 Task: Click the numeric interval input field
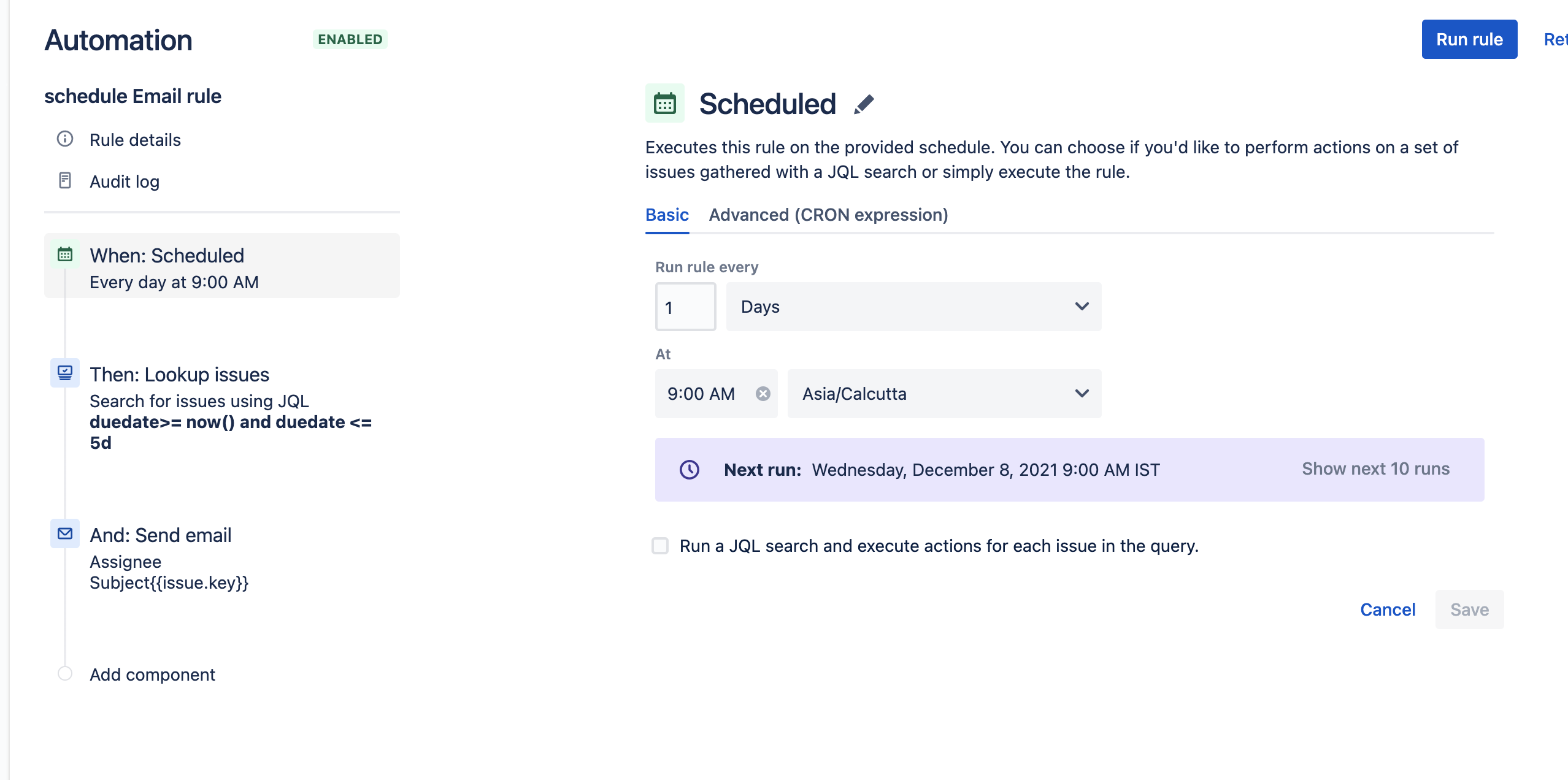click(x=685, y=306)
